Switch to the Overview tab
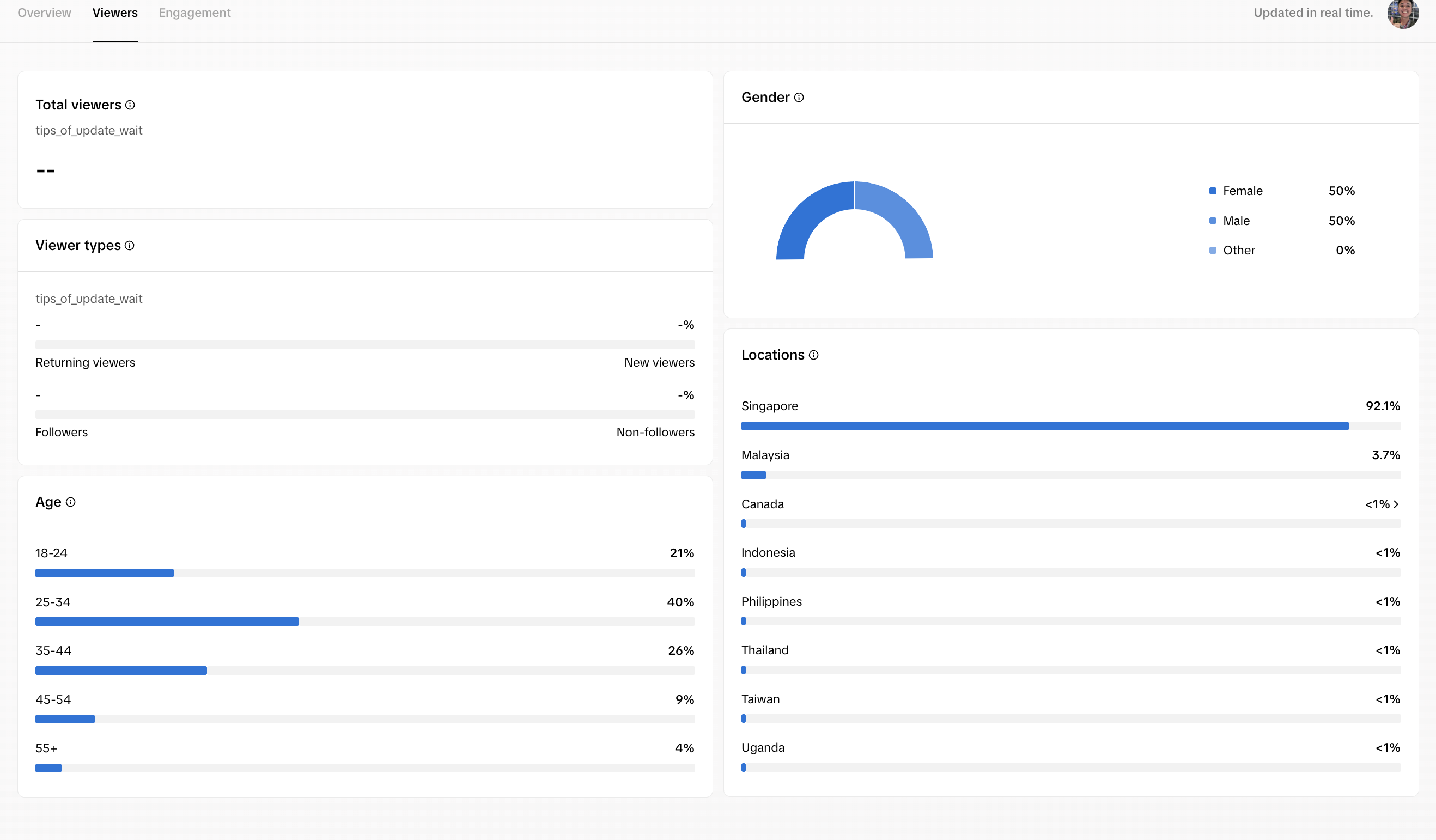The image size is (1436, 840). pos(45,13)
